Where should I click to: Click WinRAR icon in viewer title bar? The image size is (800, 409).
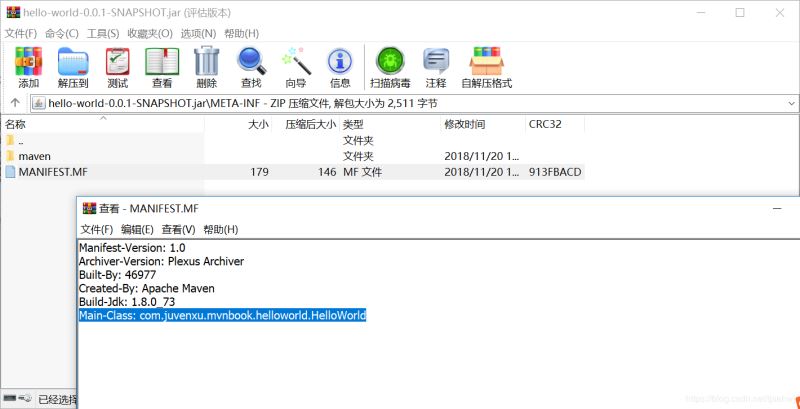click(x=89, y=208)
